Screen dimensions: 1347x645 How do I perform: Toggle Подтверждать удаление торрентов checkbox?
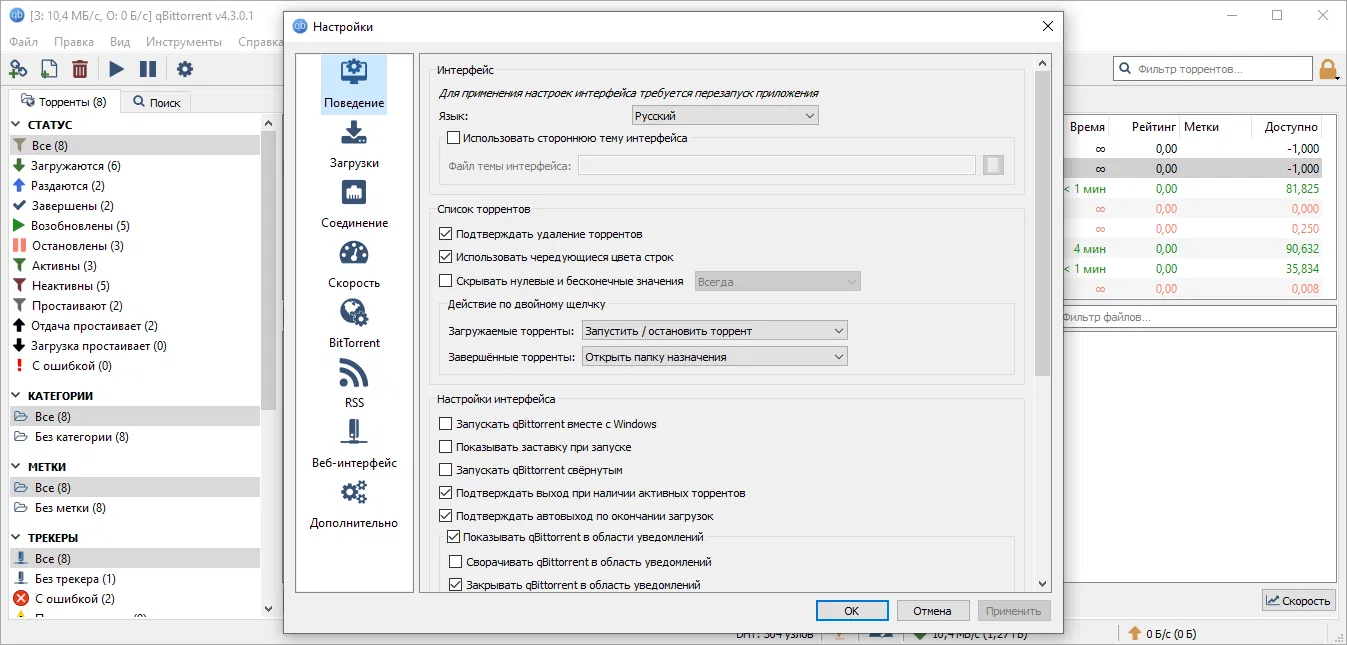tap(446, 234)
